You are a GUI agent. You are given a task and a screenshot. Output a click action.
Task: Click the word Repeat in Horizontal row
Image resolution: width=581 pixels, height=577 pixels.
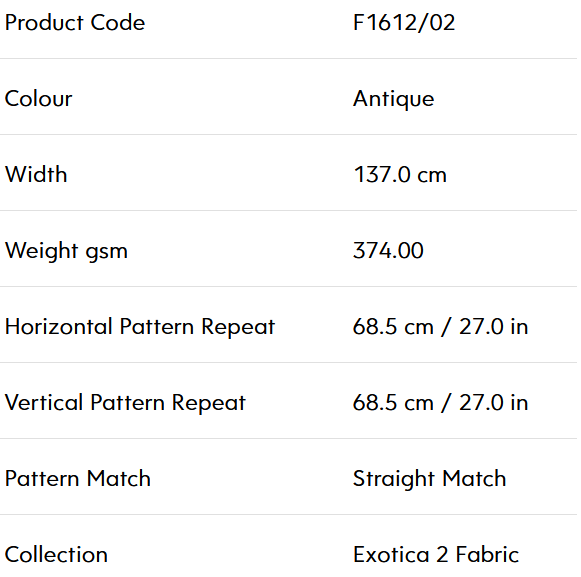[238, 328]
